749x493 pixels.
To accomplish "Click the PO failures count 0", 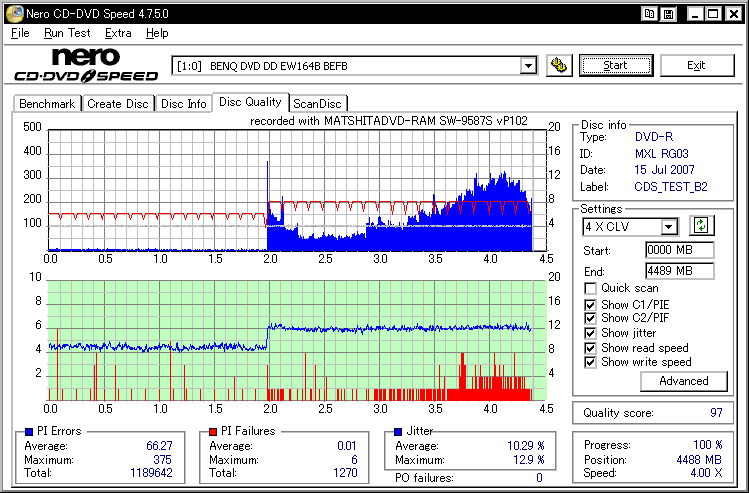I will 539,478.
